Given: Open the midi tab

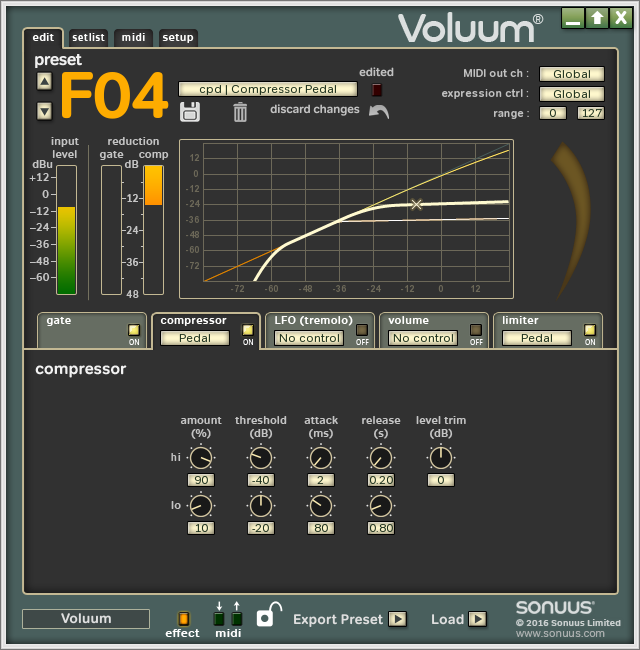Looking at the screenshot, I should tap(133, 38).
